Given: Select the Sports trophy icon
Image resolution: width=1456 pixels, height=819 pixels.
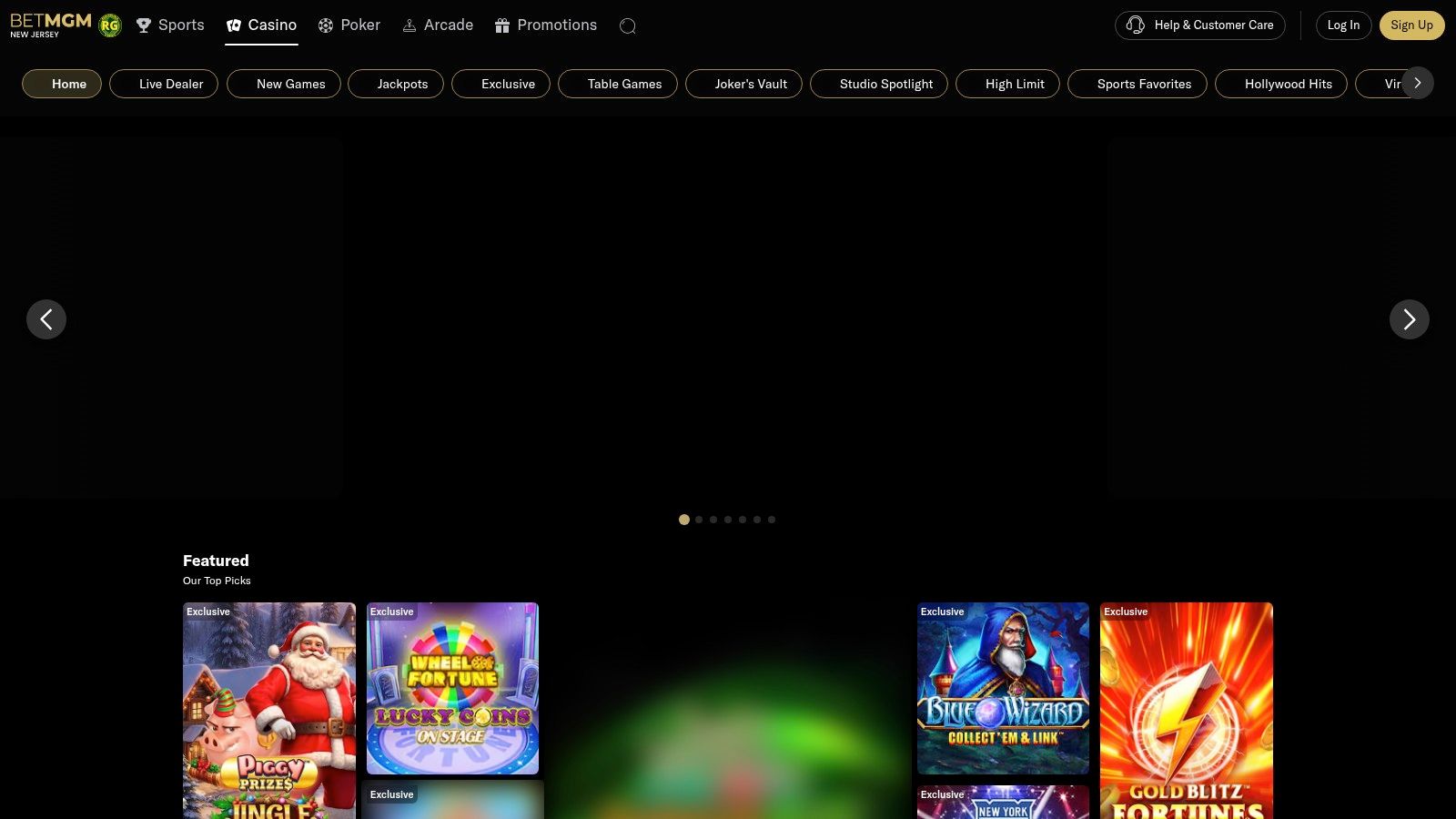Looking at the screenshot, I should (144, 25).
